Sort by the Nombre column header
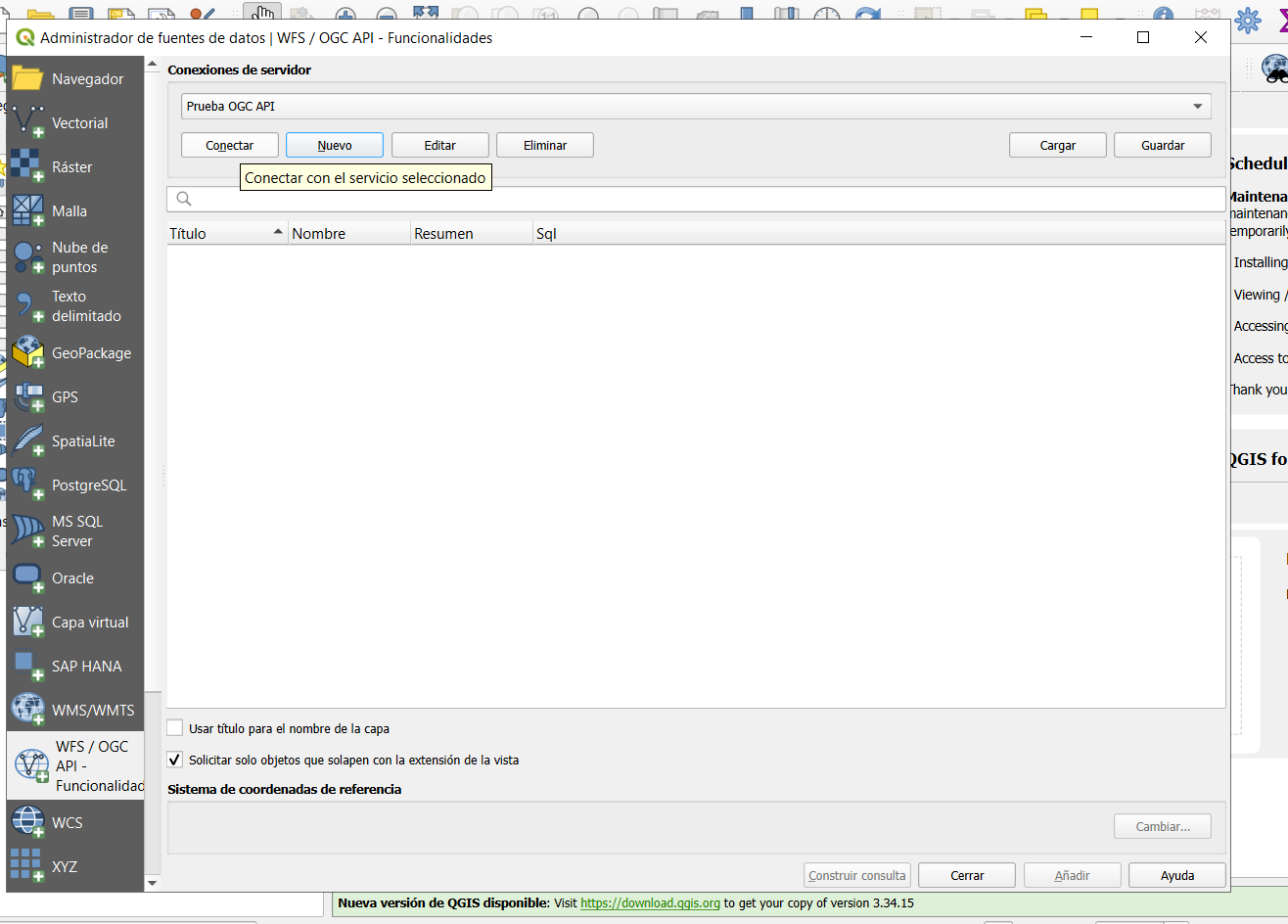The height and width of the screenshot is (924, 1288). 349,233
